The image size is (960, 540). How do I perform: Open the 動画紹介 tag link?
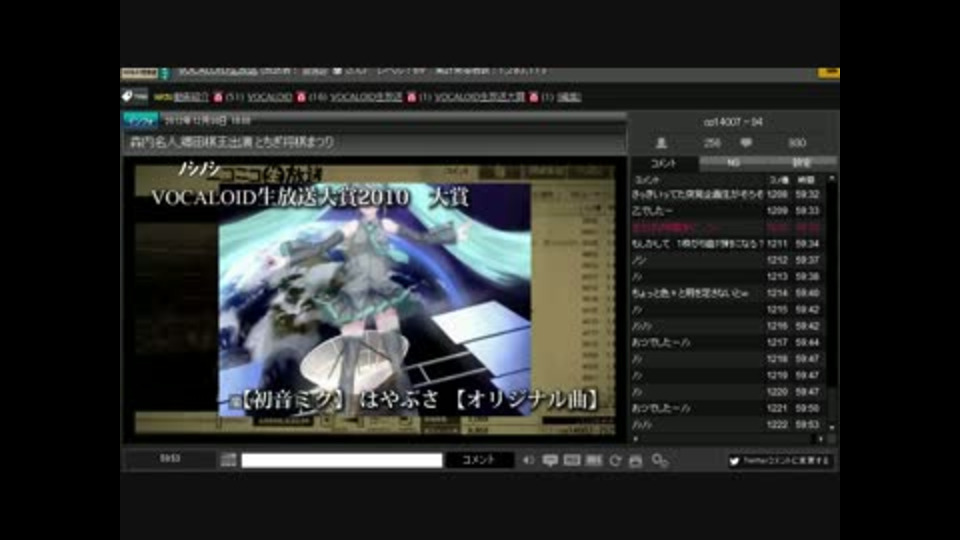191,97
